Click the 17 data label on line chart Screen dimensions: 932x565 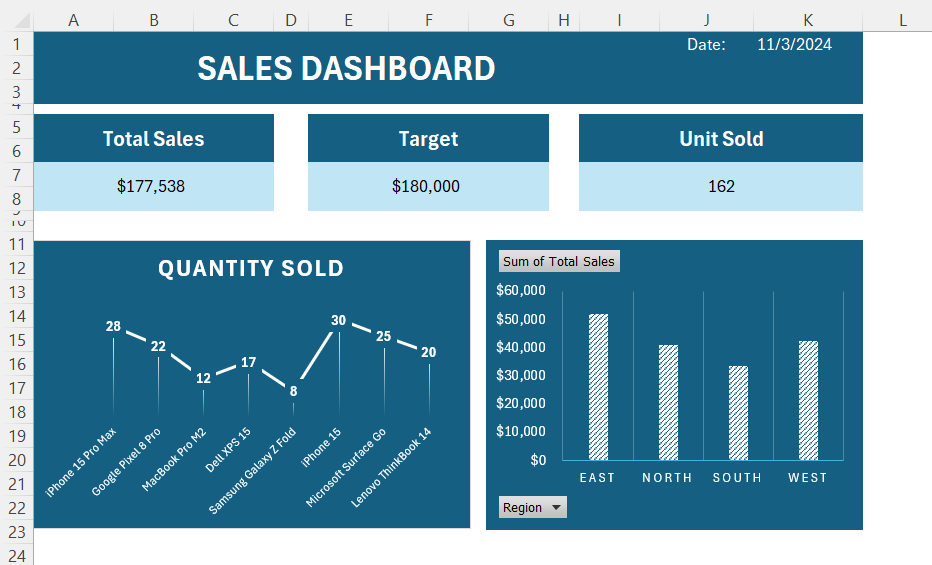click(248, 362)
